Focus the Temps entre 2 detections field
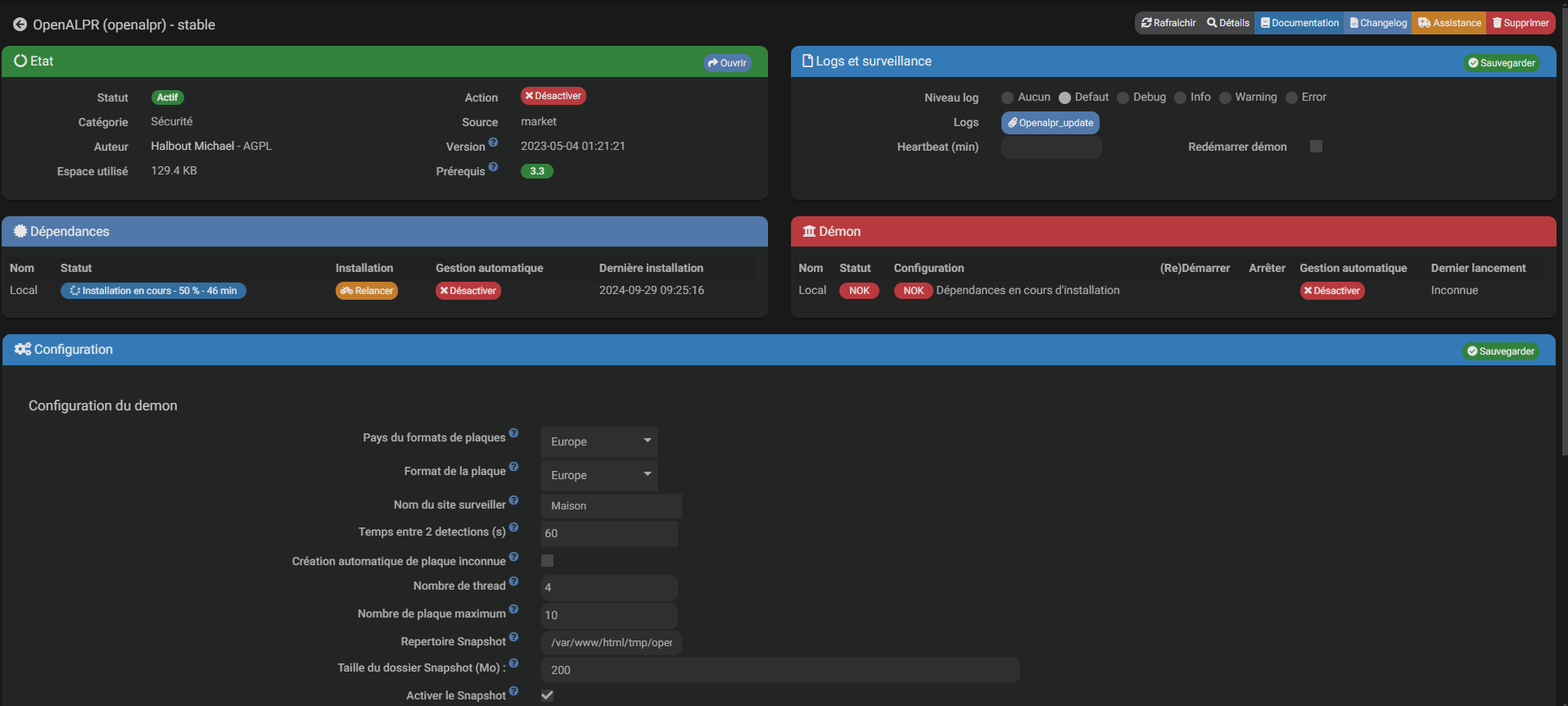The image size is (1568, 706). [x=609, y=533]
